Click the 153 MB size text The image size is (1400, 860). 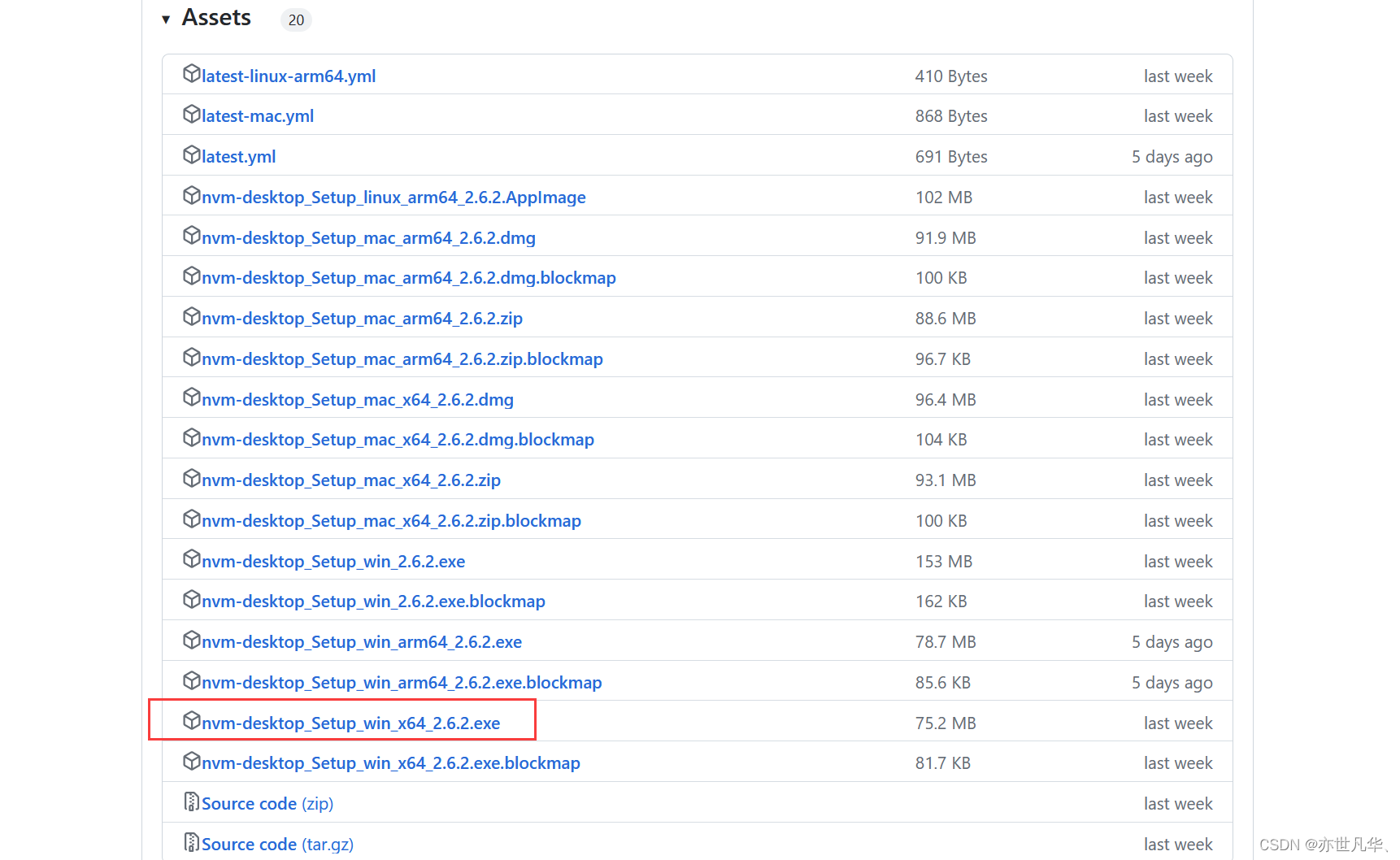coord(944,562)
